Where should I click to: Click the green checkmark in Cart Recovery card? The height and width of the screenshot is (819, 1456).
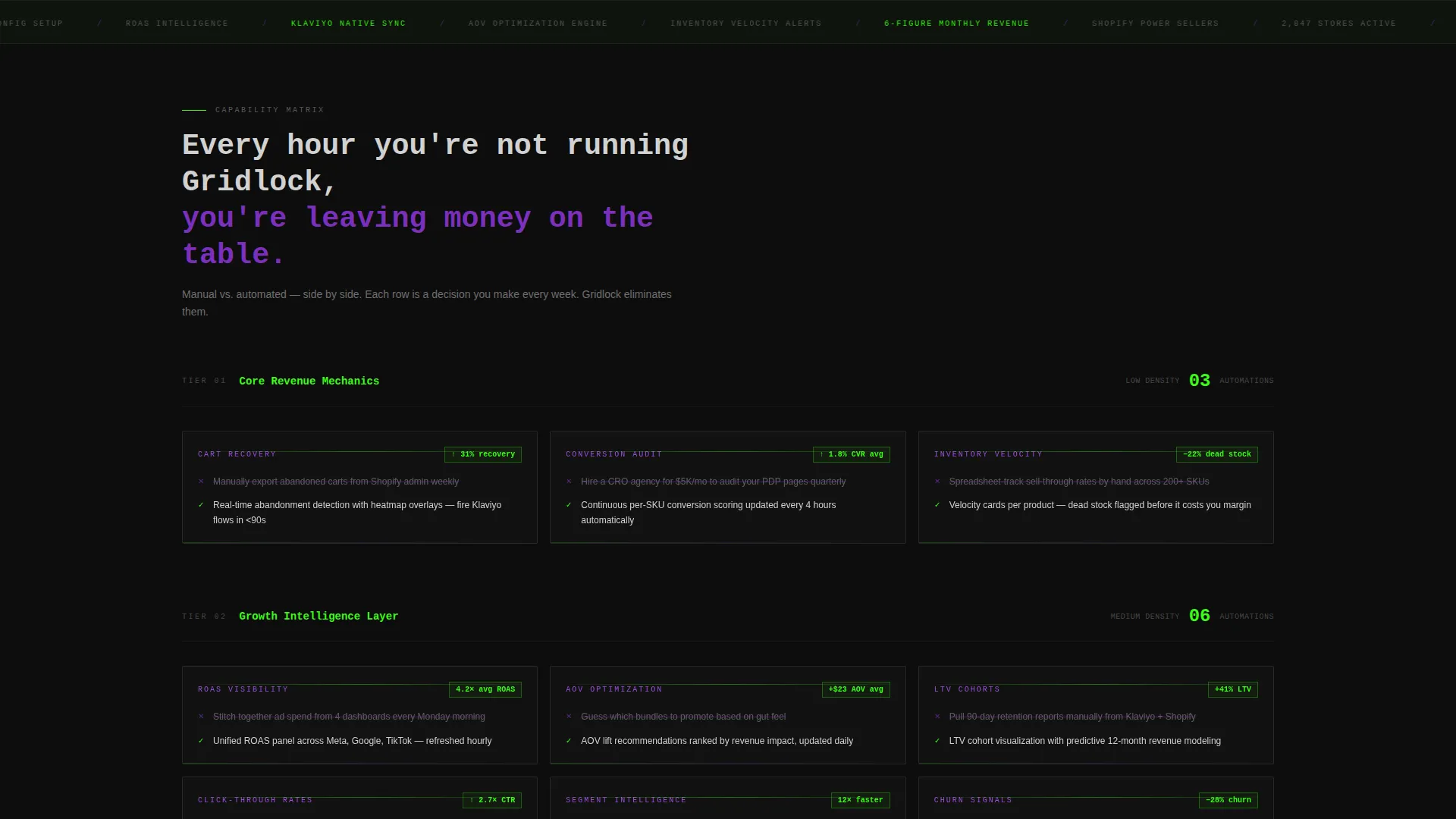[x=201, y=505]
